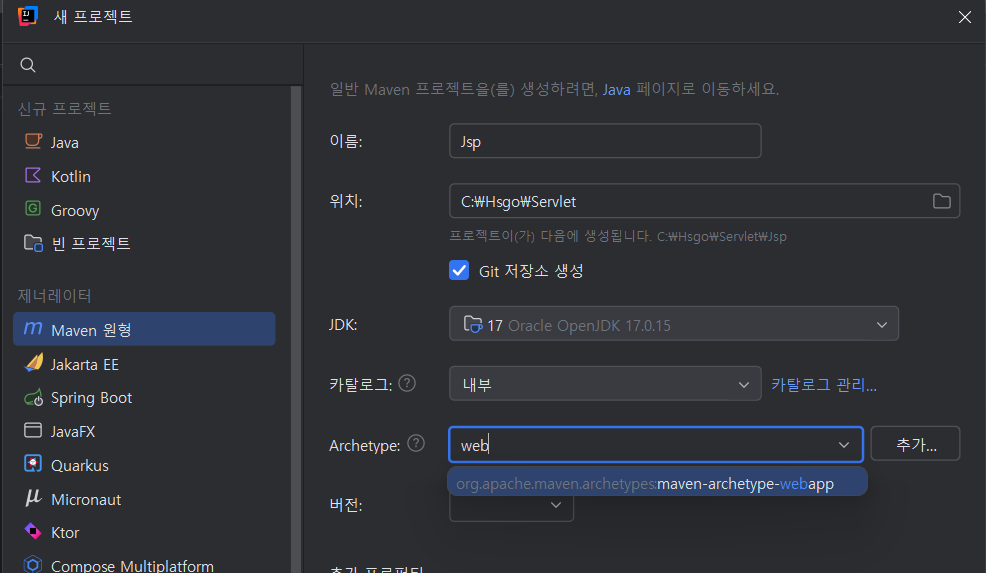
Task: Open the 카탈로그 관리... link
Action: pos(824,384)
